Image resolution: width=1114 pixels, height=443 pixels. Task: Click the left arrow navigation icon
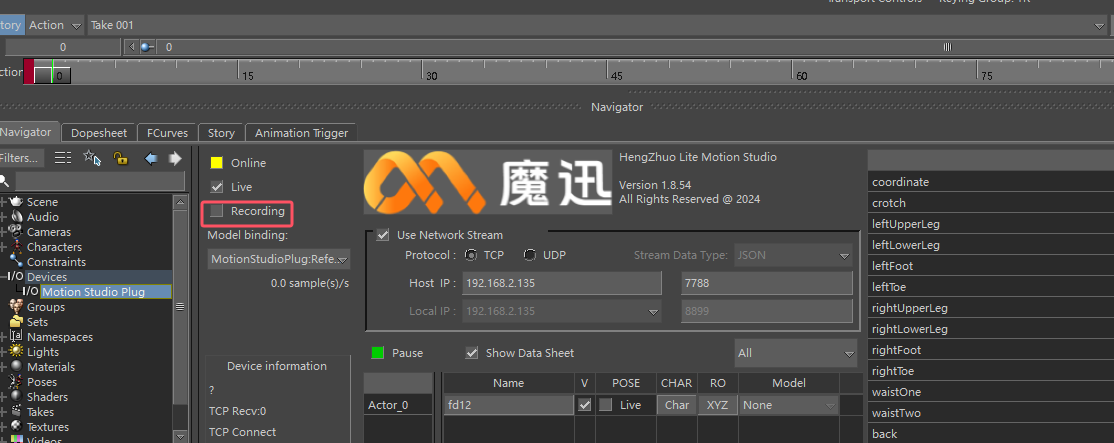pos(150,158)
